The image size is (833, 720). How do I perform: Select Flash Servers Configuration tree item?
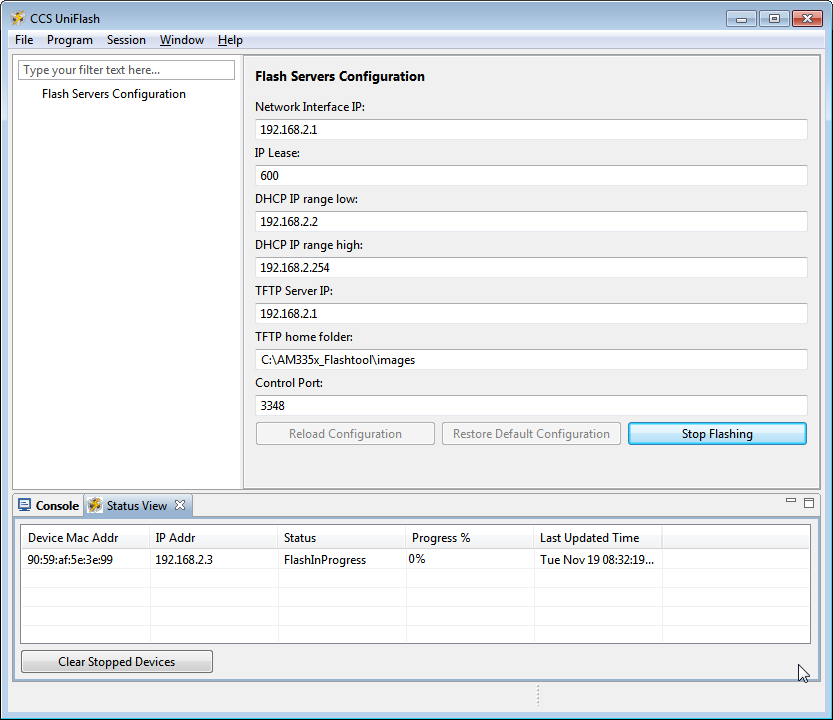113,94
